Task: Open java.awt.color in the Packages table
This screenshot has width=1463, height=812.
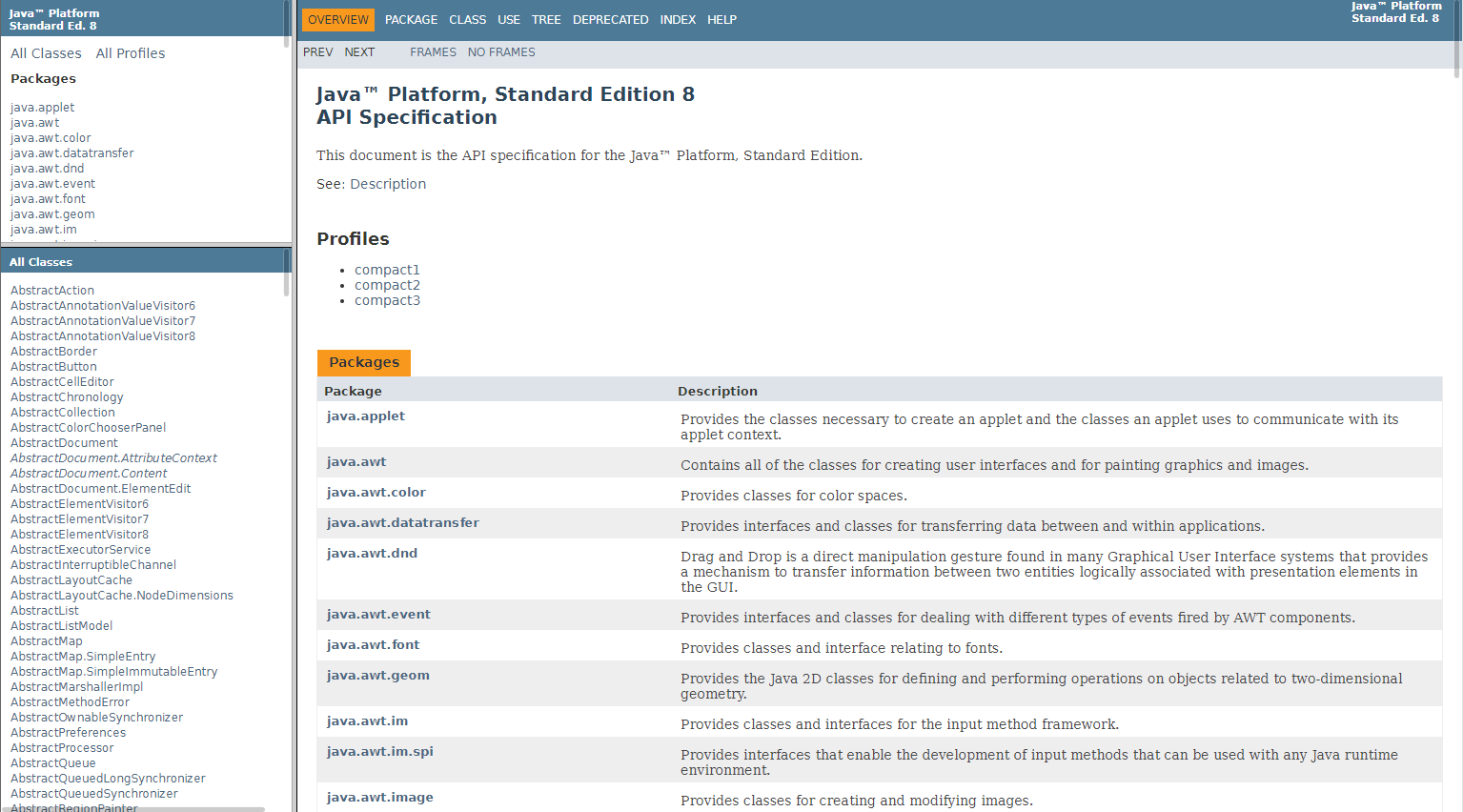Action: [x=376, y=492]
